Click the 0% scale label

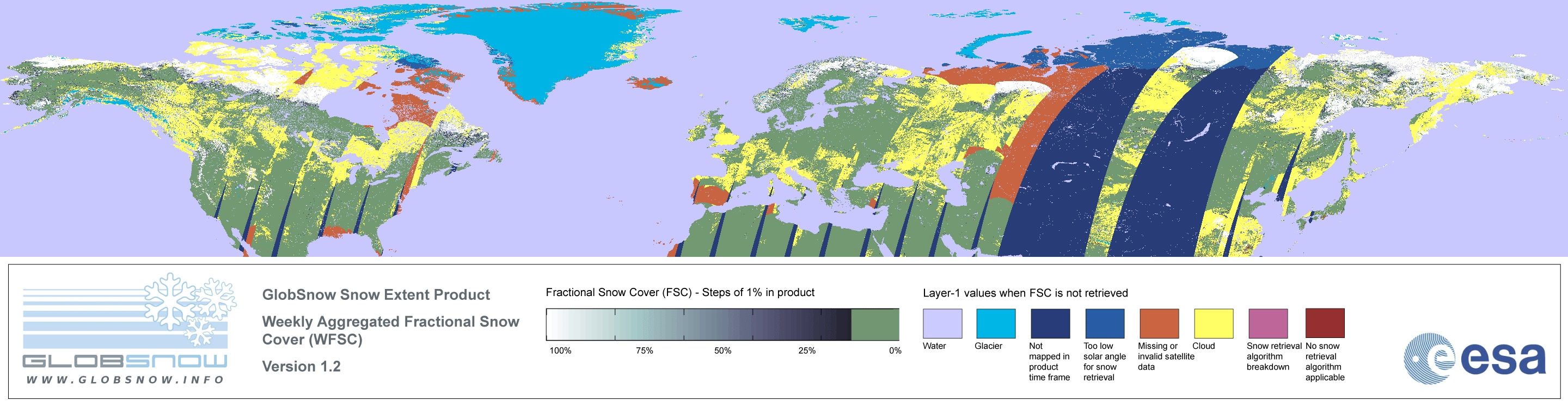pyautogui.click(x=895, y=350)
